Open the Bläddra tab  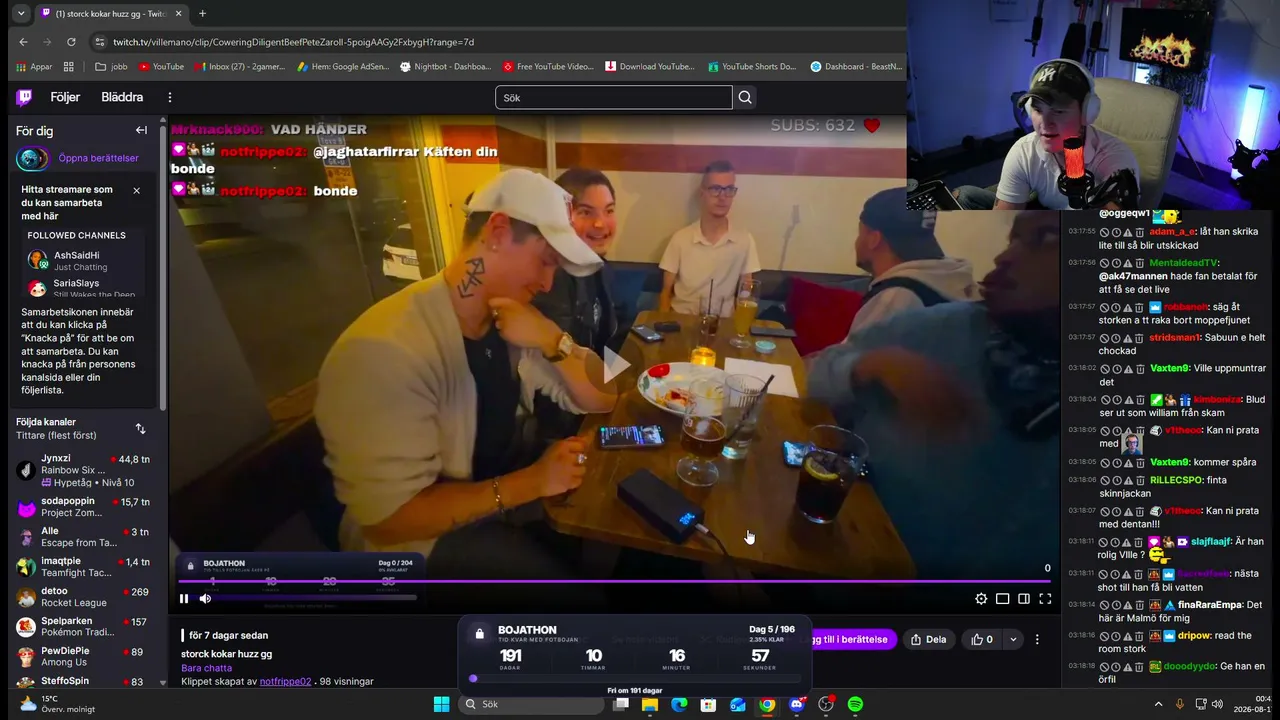(x=122, y=97)
